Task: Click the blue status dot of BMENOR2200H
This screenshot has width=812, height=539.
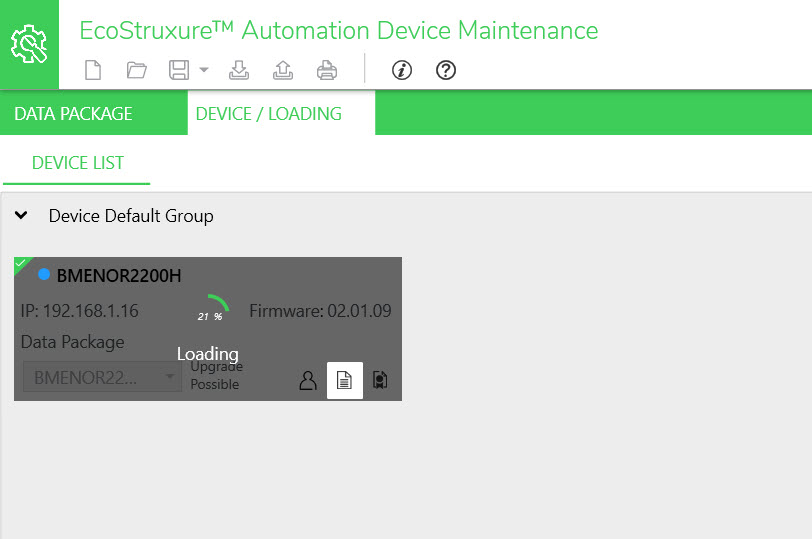Action: coord(44,274)
